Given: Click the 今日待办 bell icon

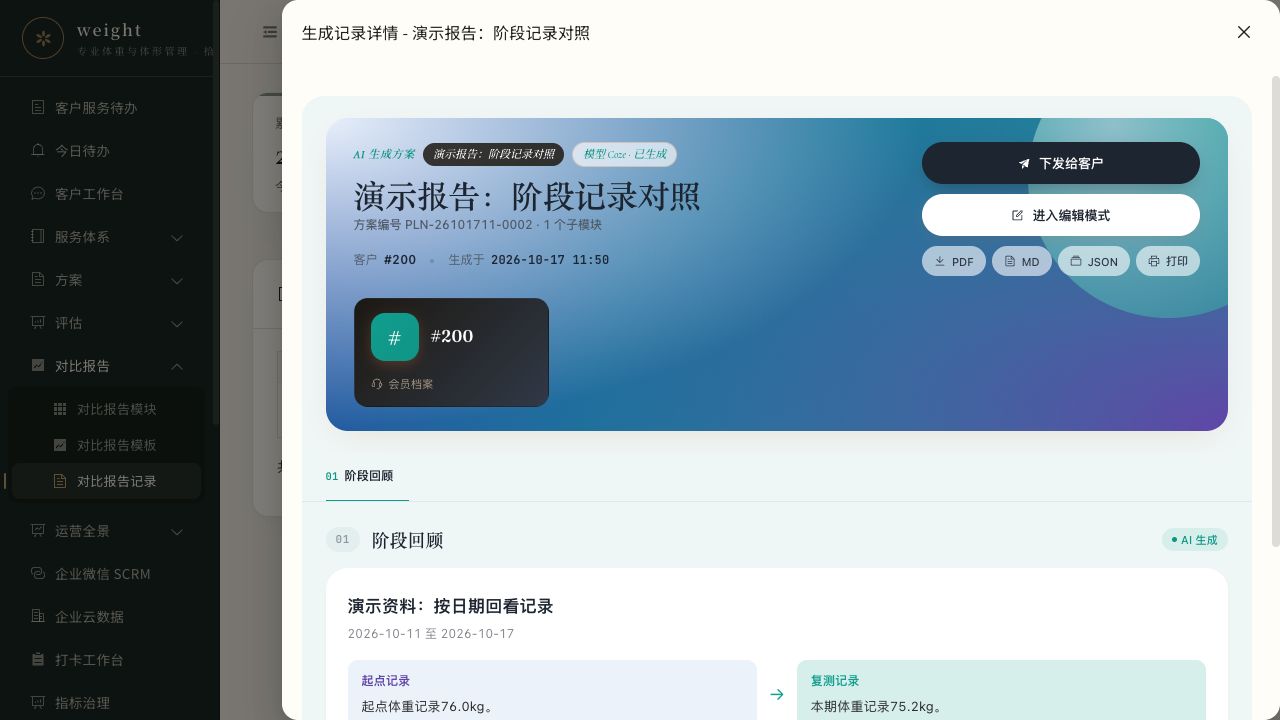Looking at the screenshot, I should [x=38, y=151].
